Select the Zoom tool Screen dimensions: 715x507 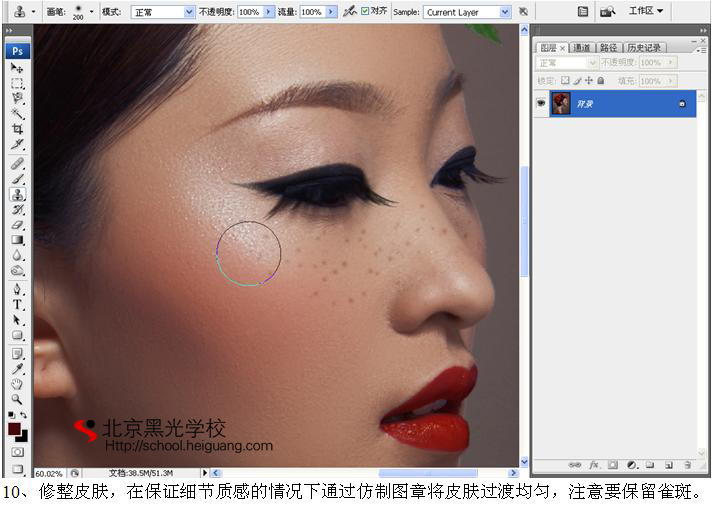pyautogui.click(x=17, y=399)
